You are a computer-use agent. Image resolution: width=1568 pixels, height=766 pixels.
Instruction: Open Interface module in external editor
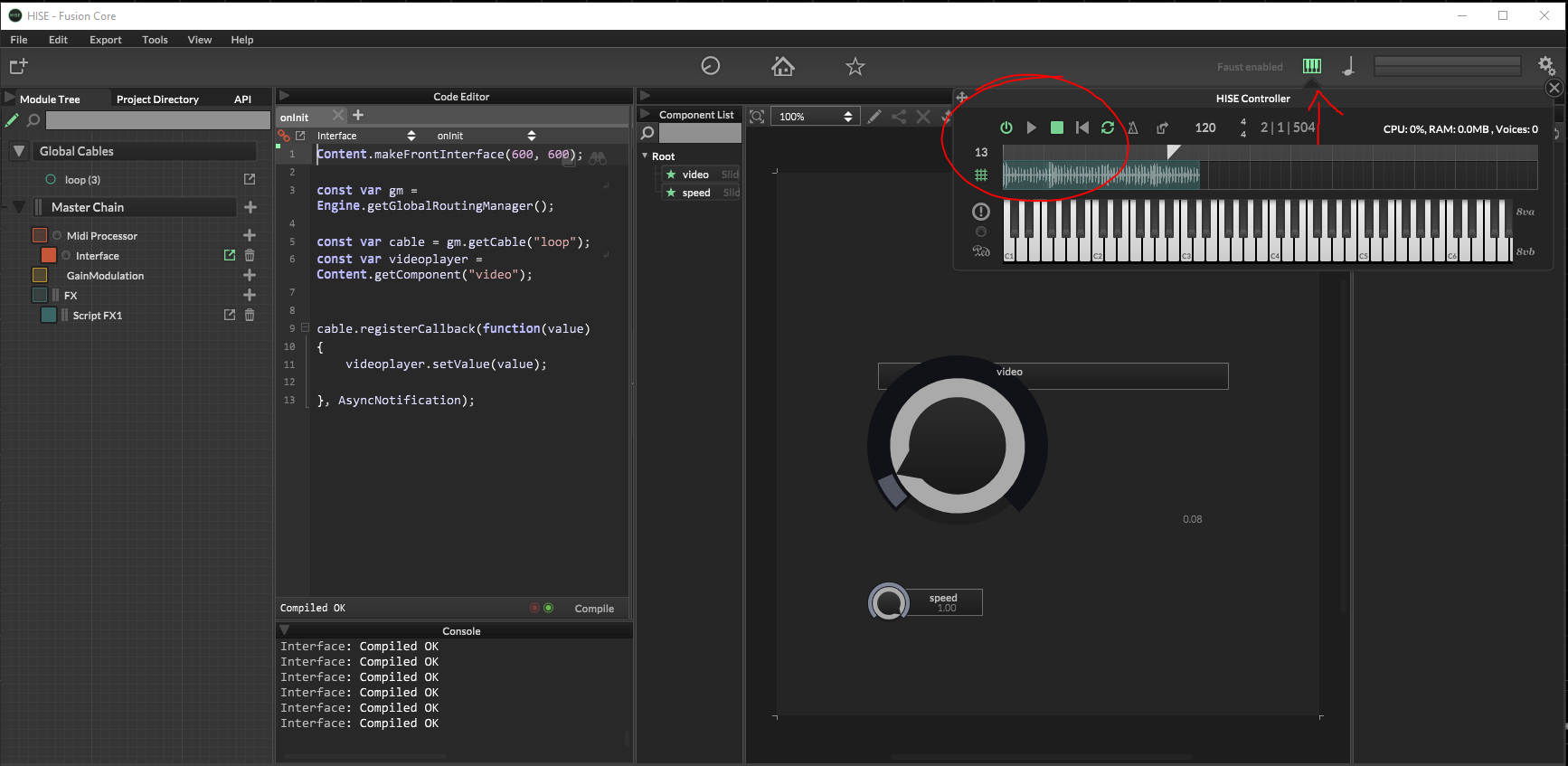[230, 255]
